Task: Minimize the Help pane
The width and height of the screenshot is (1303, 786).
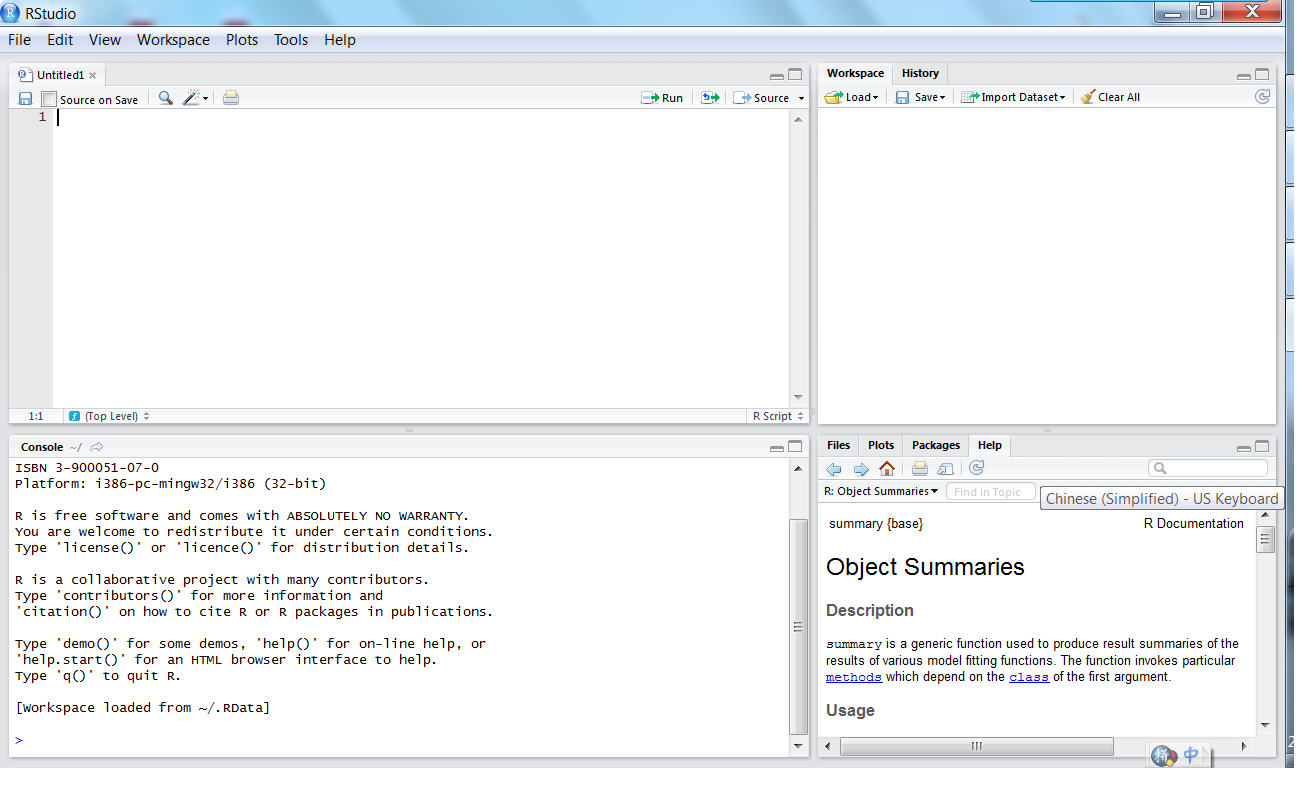Action: pos(1243,449)
